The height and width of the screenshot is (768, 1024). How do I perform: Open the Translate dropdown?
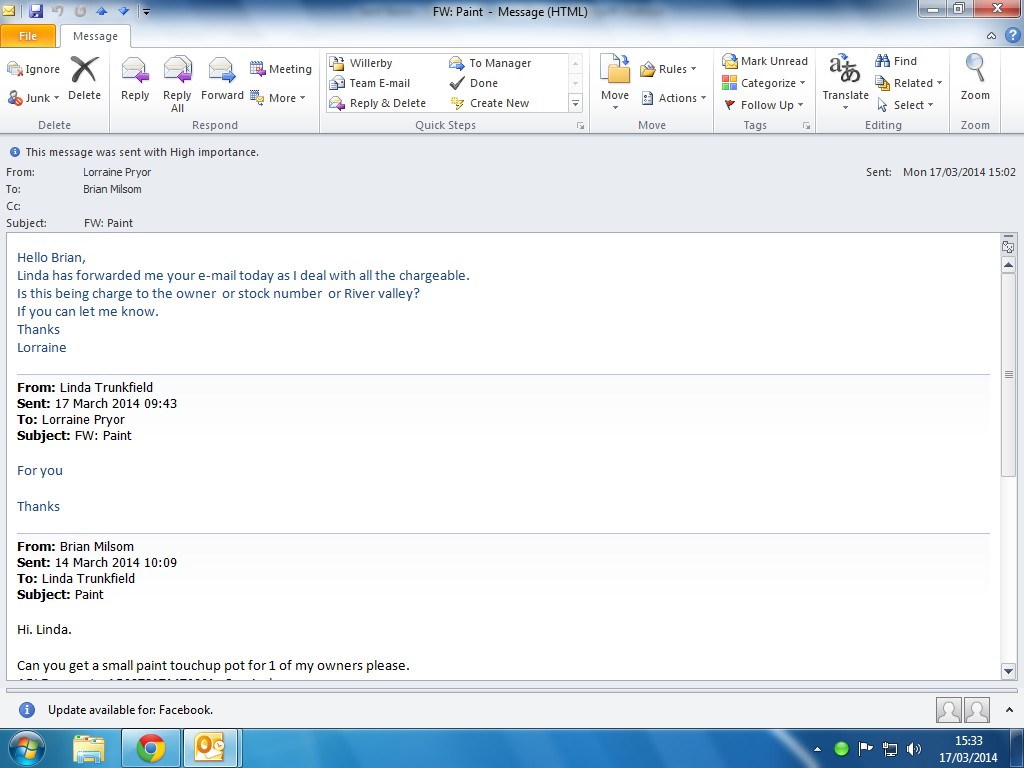[845, 82]
